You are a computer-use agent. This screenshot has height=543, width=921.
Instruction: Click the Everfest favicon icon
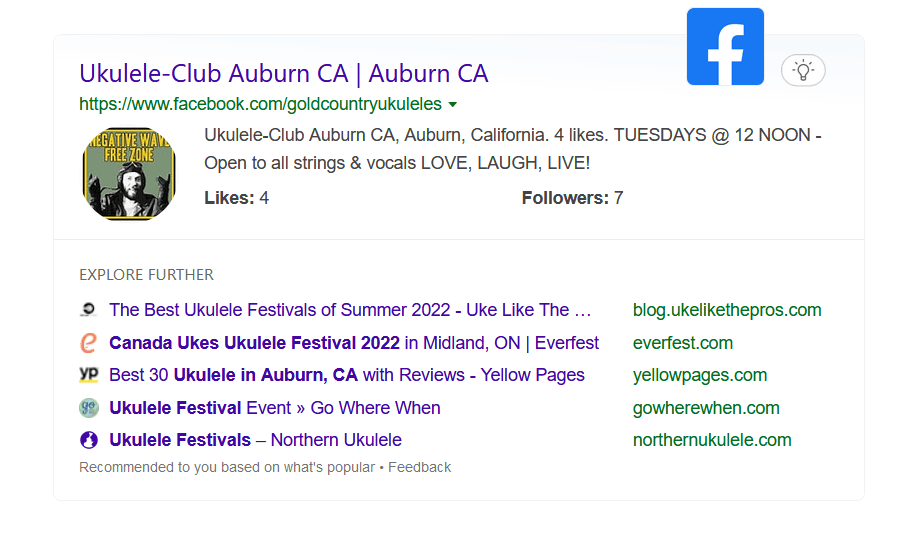pyautogui.click(x=89, y=343)
